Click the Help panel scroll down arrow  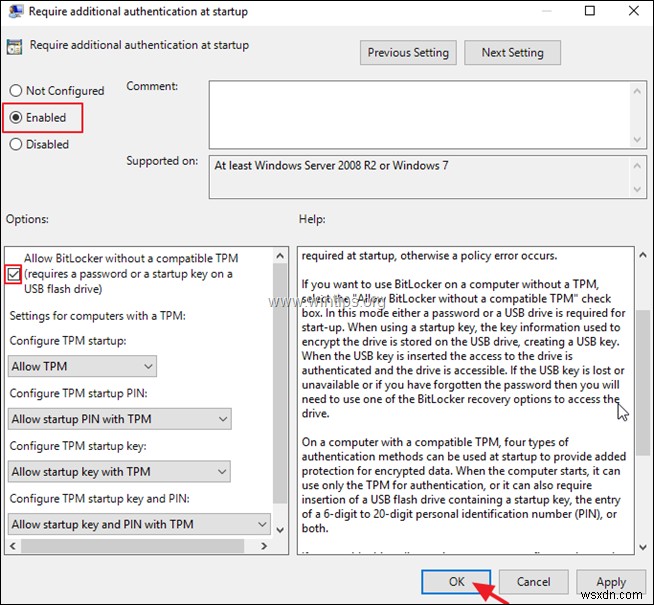[643, 547]
